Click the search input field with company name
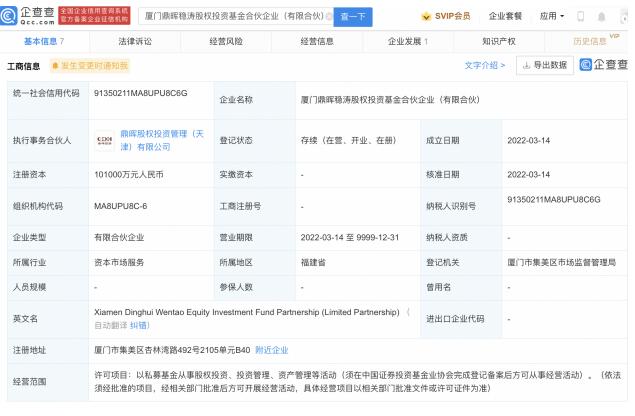 click(x=235, y=17)
